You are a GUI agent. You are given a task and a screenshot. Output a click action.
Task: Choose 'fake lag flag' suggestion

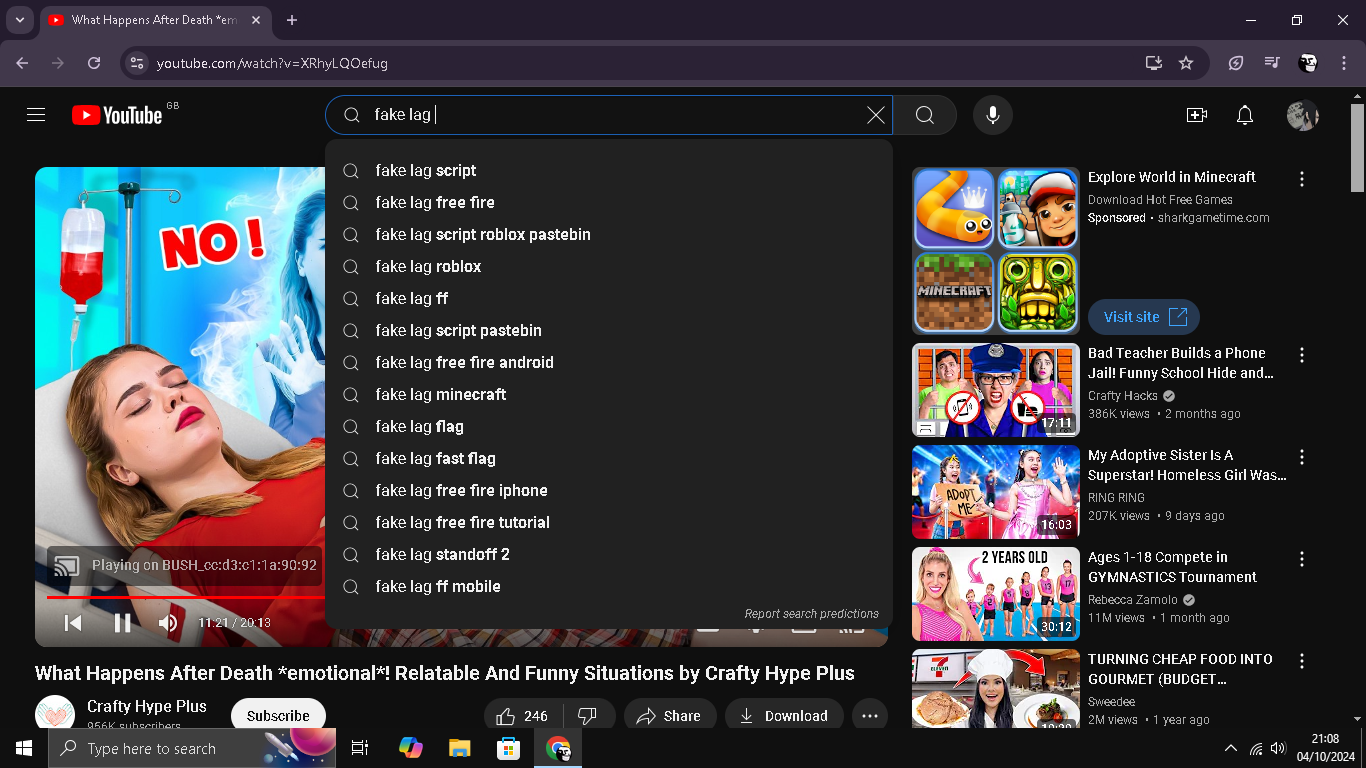(609, 427)
